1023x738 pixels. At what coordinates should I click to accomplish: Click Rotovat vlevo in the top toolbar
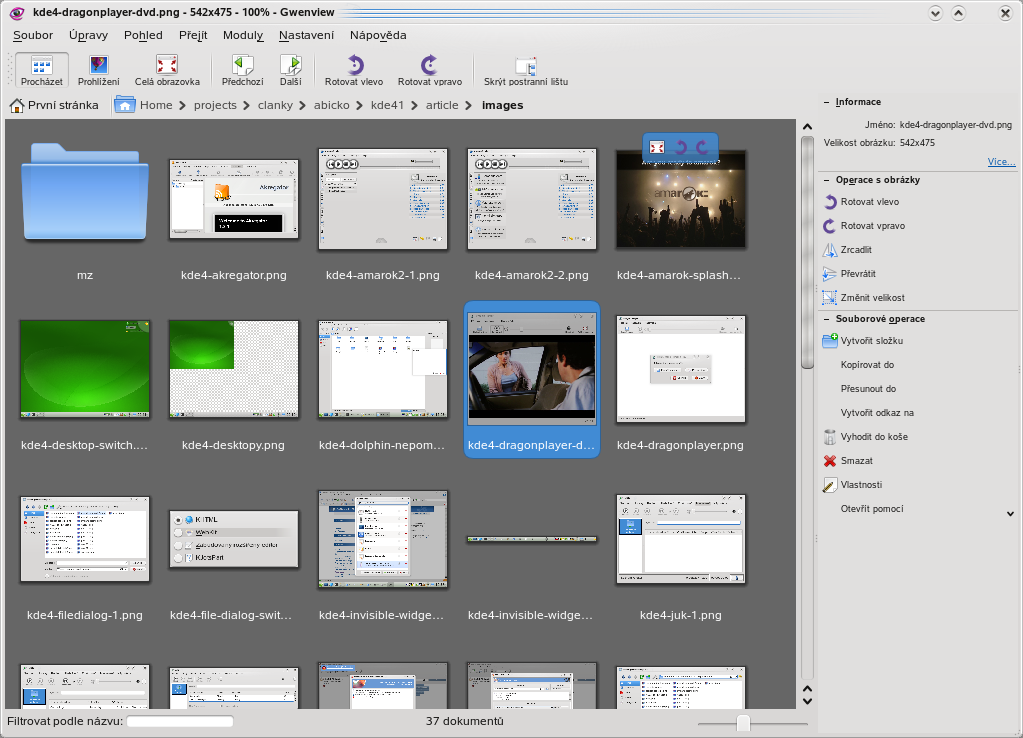354,70
